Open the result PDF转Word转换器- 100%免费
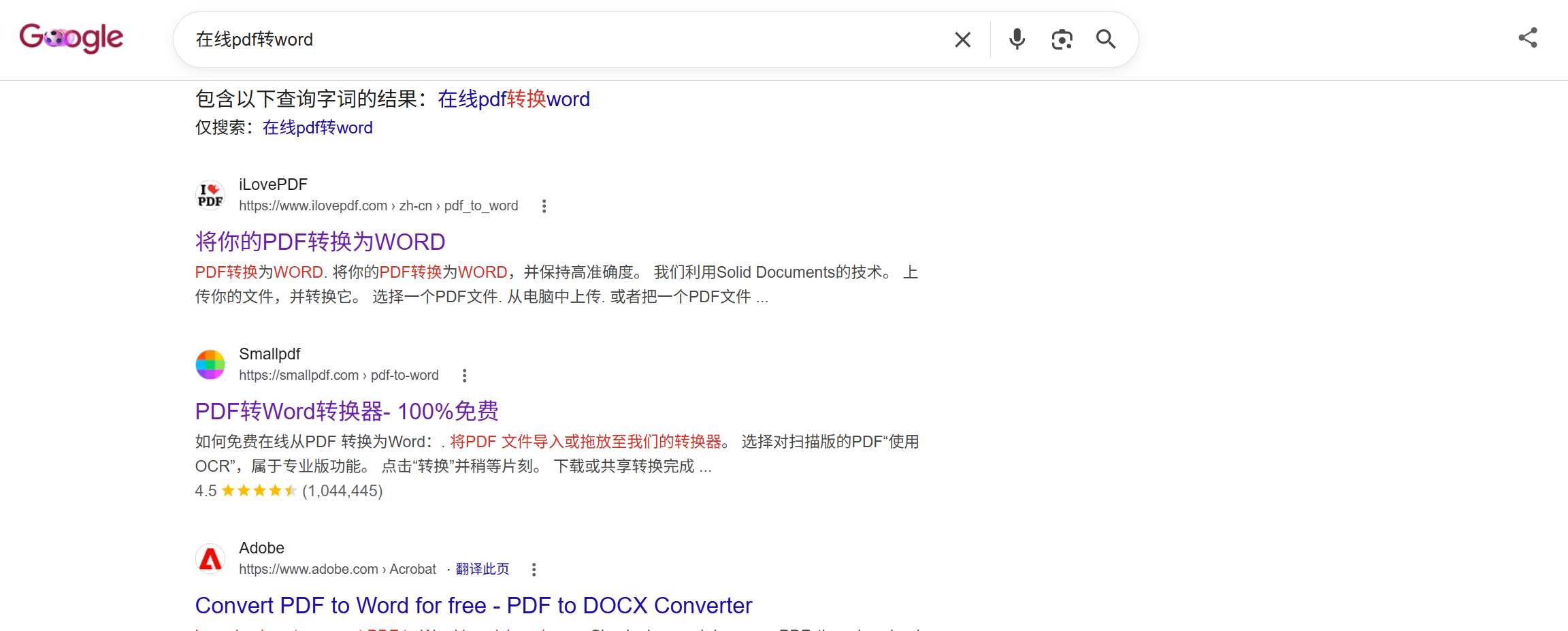 coord(347,412)
